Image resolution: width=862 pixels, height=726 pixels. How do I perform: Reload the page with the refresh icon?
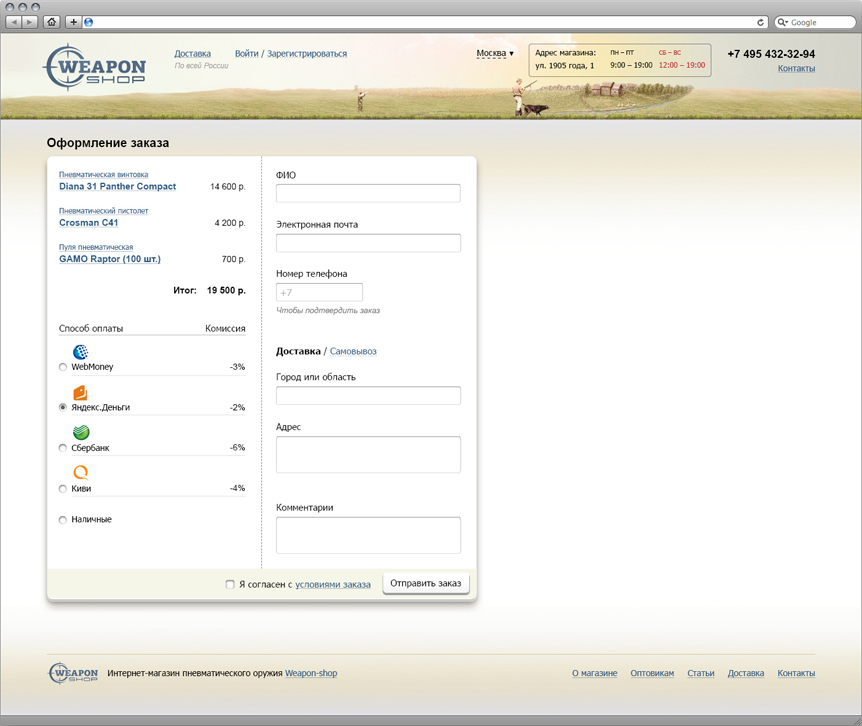(x=760, y=22)
